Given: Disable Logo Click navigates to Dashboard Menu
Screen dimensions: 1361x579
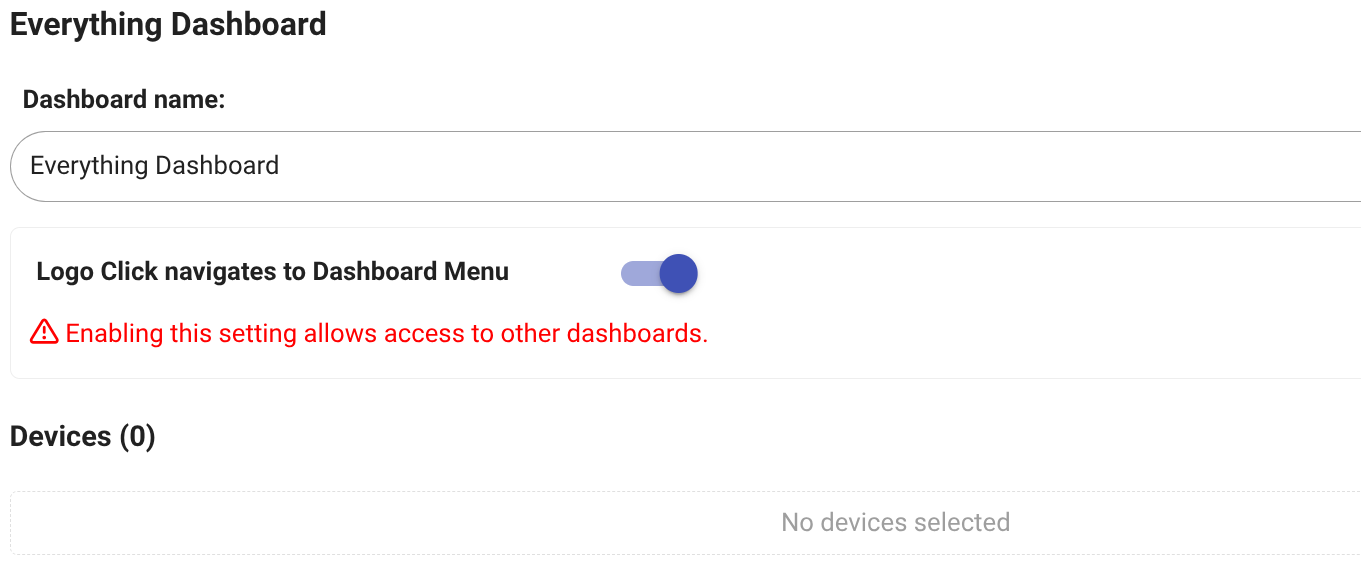Looking at the screenshot, I should (x=659, y=273).
